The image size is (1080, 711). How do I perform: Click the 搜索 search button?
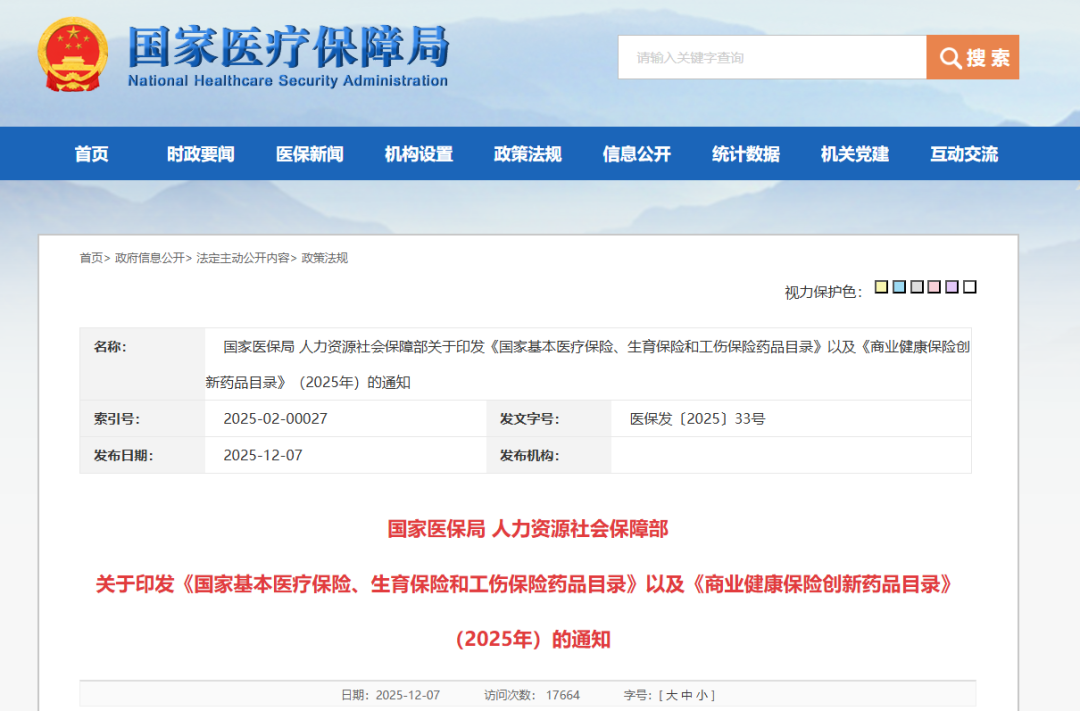pyautogui.click(x=973, y=57)
